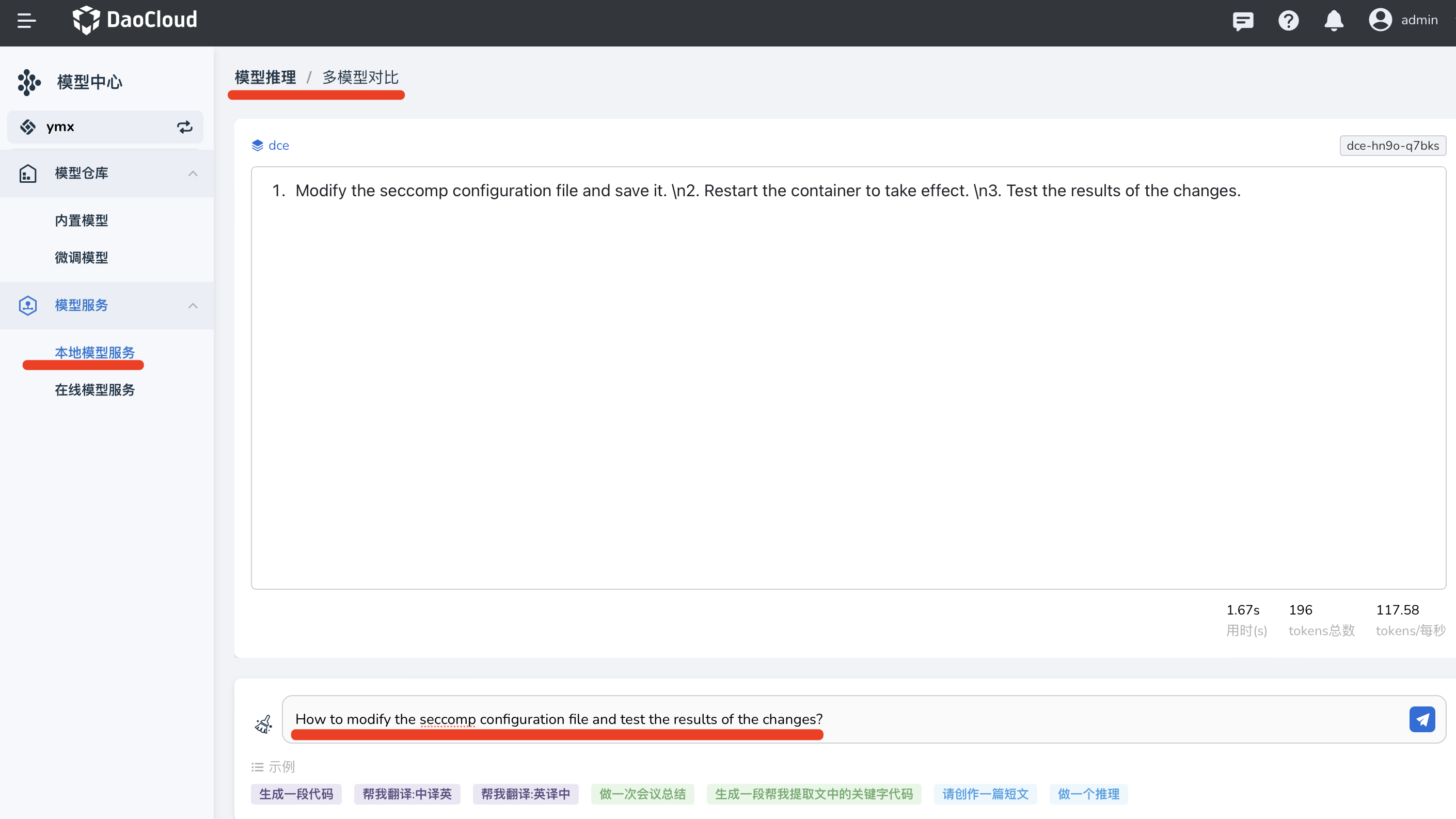Screen dimensions: 1456x819
Task: Switch workspace with the ymx swap icon
Action: 185,127
